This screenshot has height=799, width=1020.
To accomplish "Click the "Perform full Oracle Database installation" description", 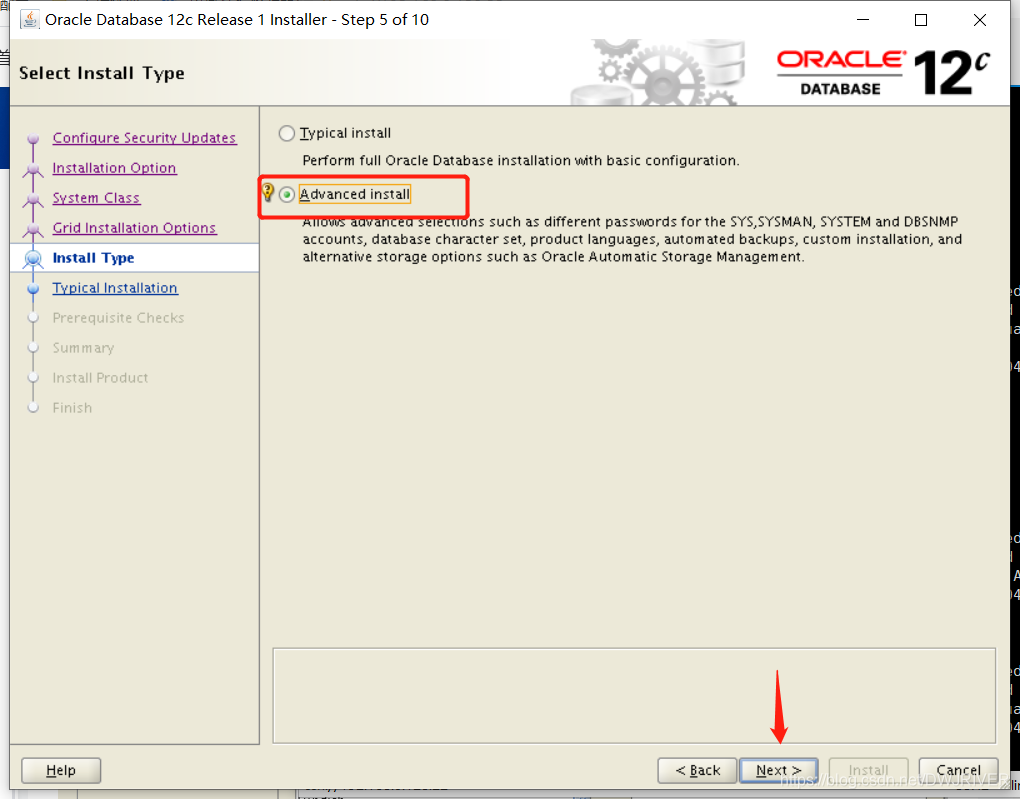I will click(521, 161).
